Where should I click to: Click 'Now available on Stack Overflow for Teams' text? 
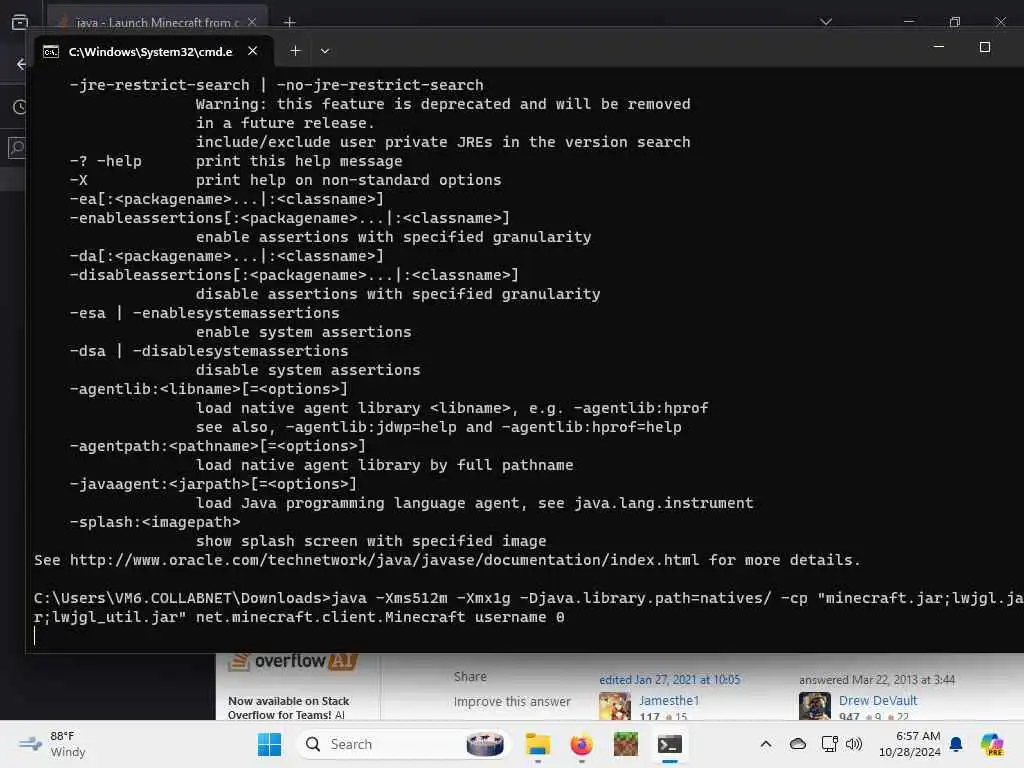click(289, 708)
